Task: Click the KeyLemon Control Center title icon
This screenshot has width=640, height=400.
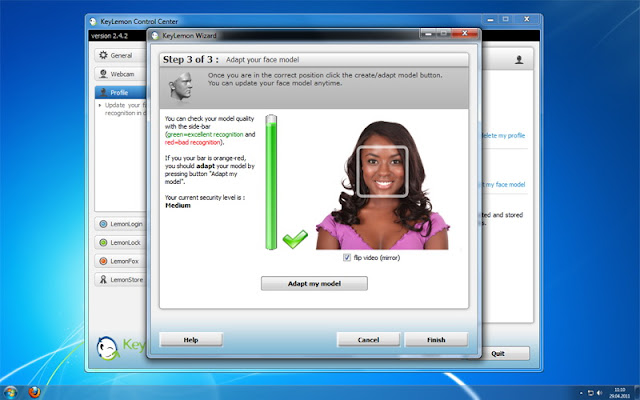Action: click(x=93, y=21)
